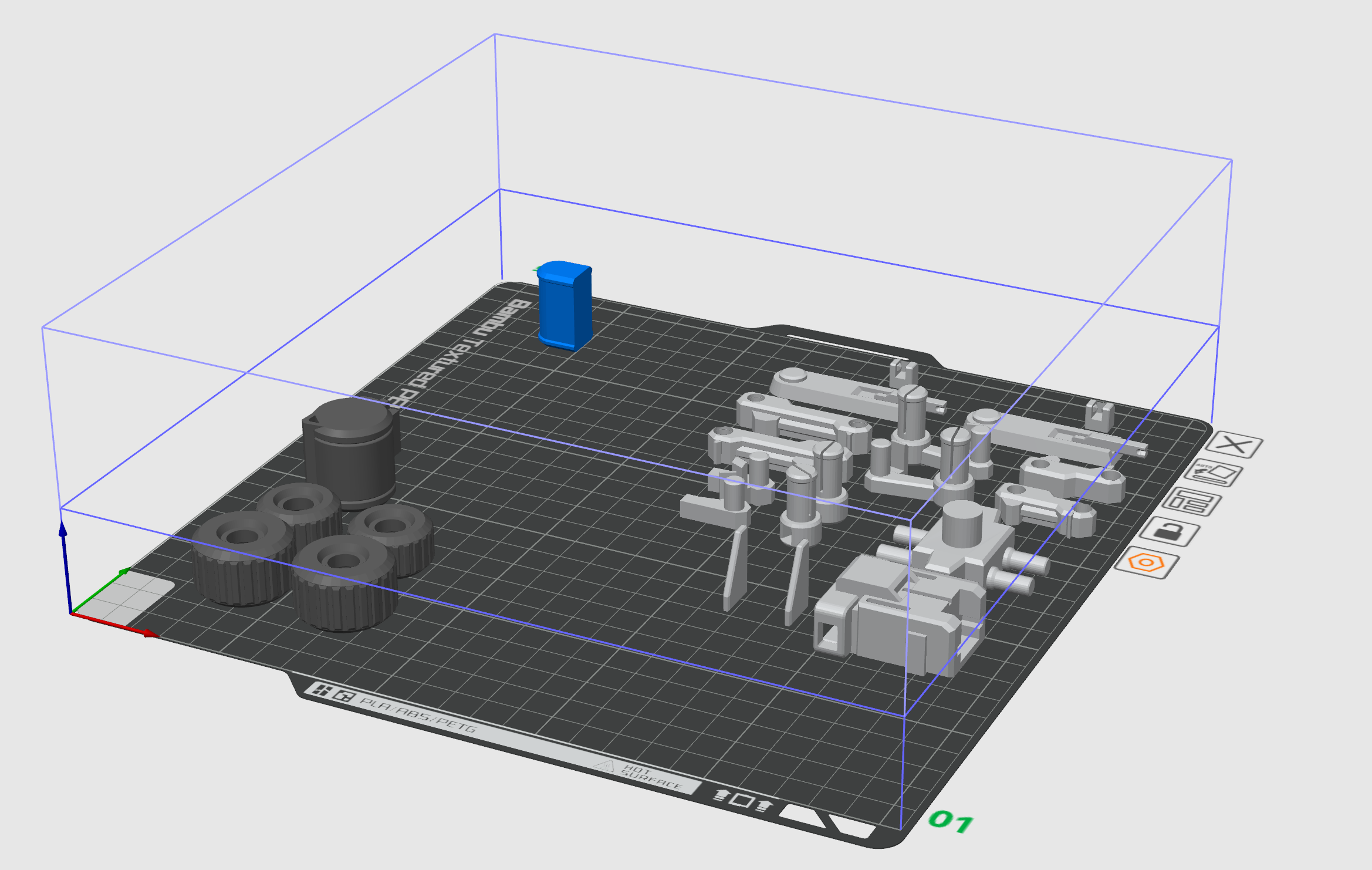
Task: Open the orange plate settings icon
Action: pyautogui.click(x=1147, y=563)
